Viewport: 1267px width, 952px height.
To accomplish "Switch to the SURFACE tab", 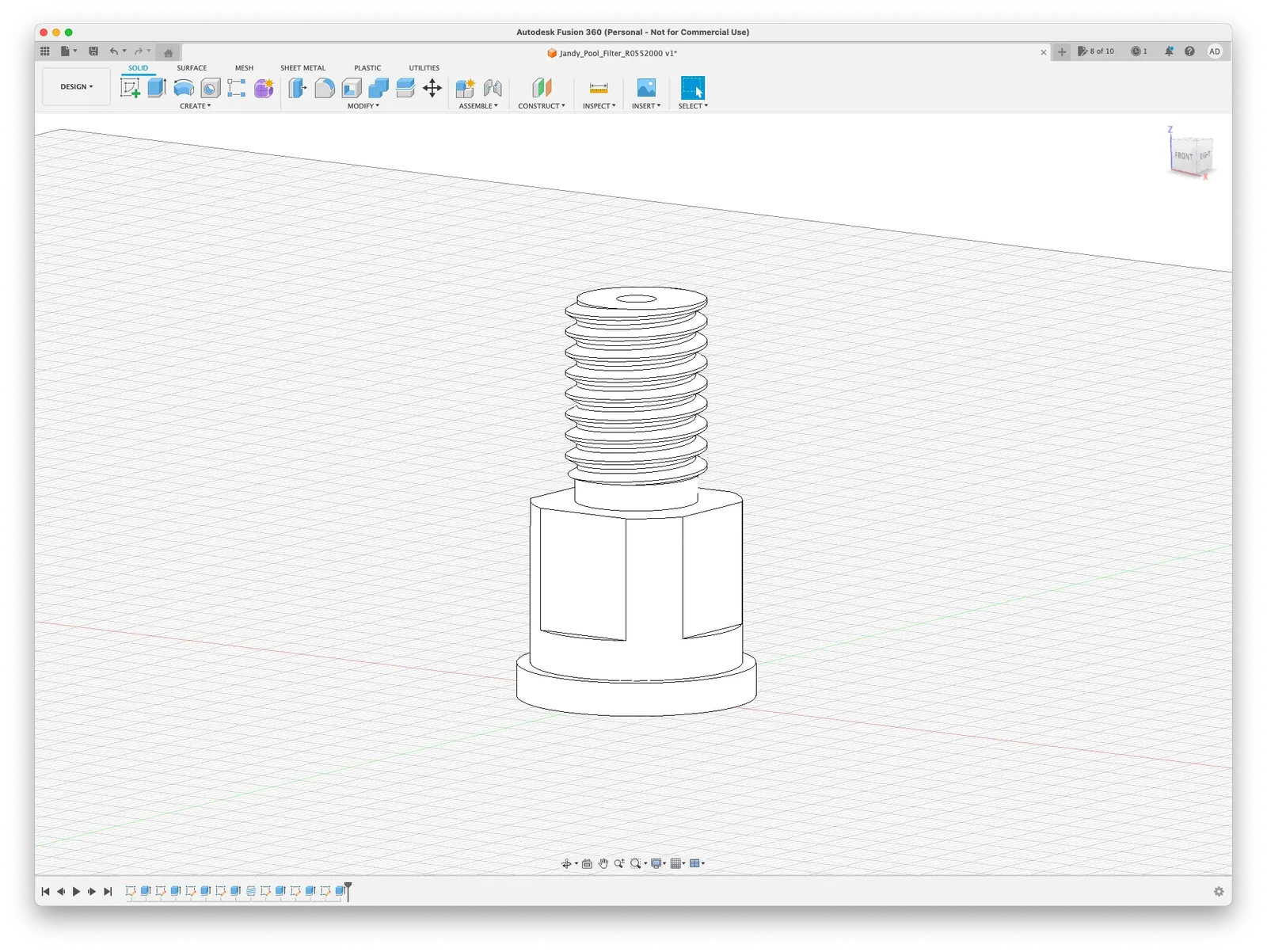I will click(192, 68).
